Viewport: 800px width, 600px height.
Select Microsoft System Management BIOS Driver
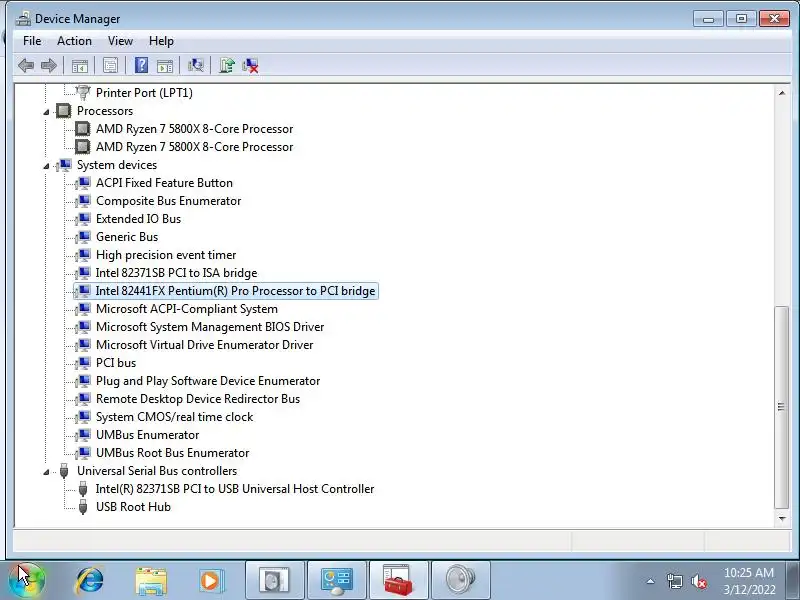click(210, 327)
